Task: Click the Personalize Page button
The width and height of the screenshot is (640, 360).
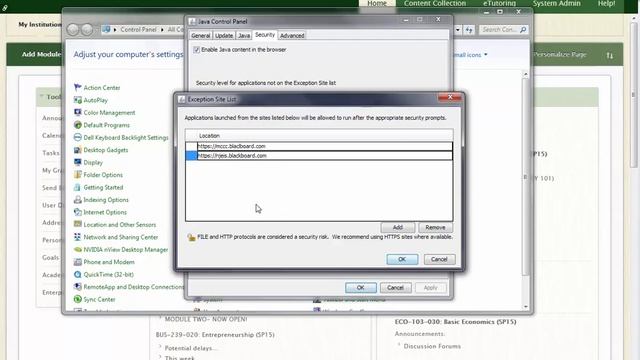Action: coord(560,55)
